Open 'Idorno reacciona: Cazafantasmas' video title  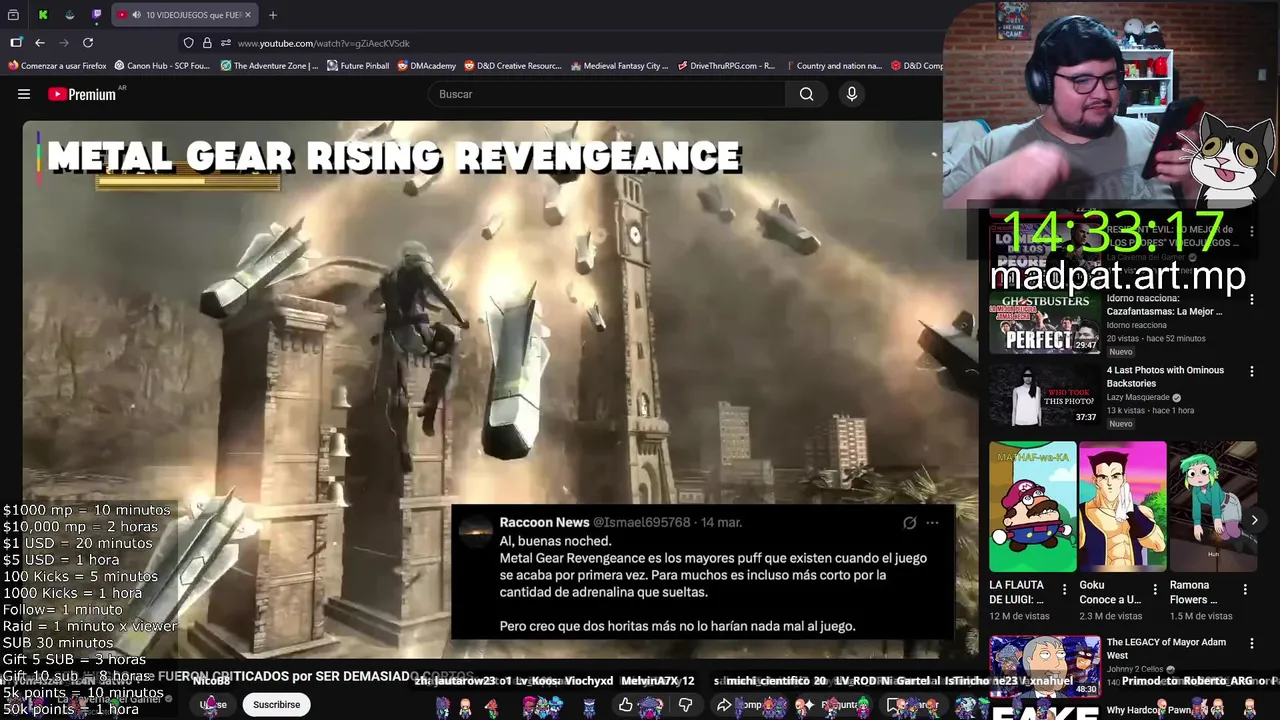coord(1164,305)
